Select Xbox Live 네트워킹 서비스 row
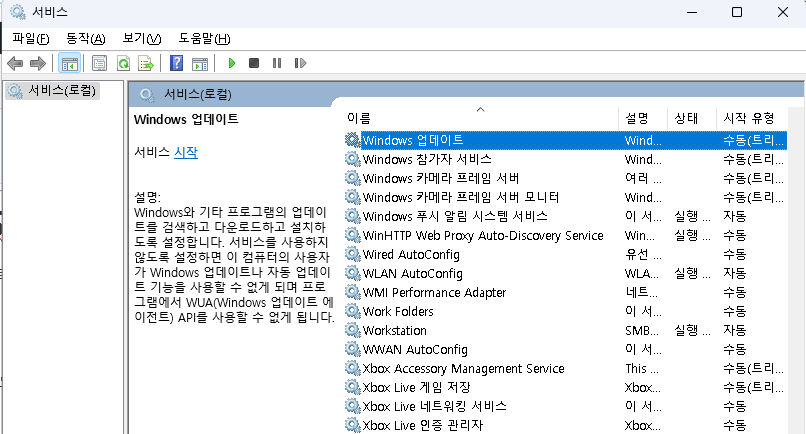806x434 pixels. tap(565, 407)
